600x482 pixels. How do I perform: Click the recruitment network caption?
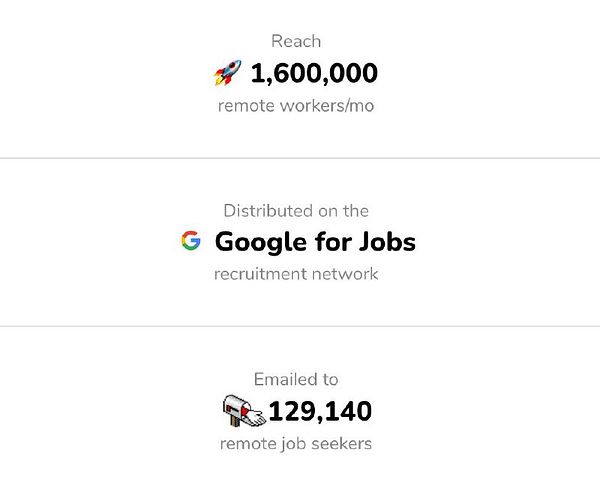click(296, 273)
